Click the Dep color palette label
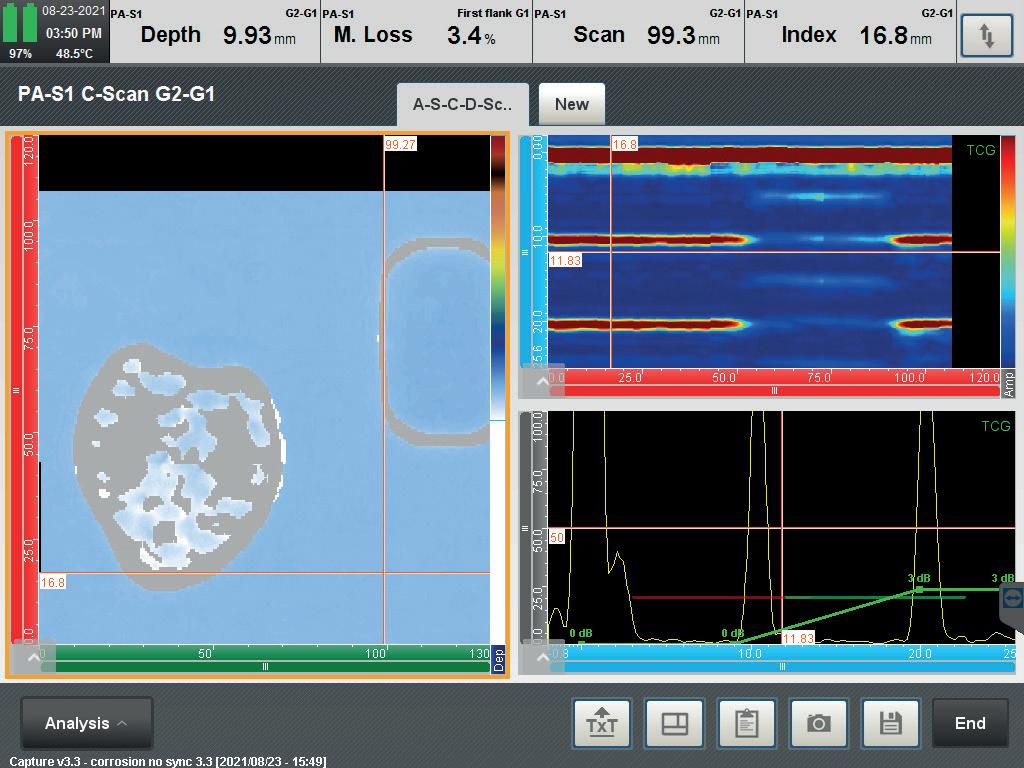Image resolution: width=1024 pixels, height=768 pixels. (x=498, y=660)
